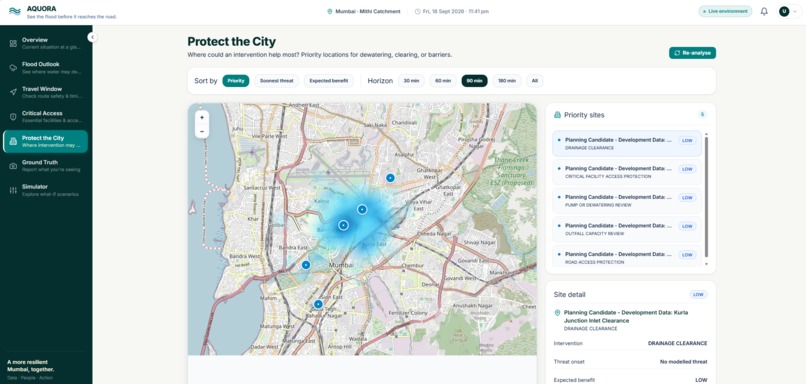806x384 pixels.
Task: Click the Intervention value DRAINAGE CLEARANCE
Action: (x=677, y=343)
